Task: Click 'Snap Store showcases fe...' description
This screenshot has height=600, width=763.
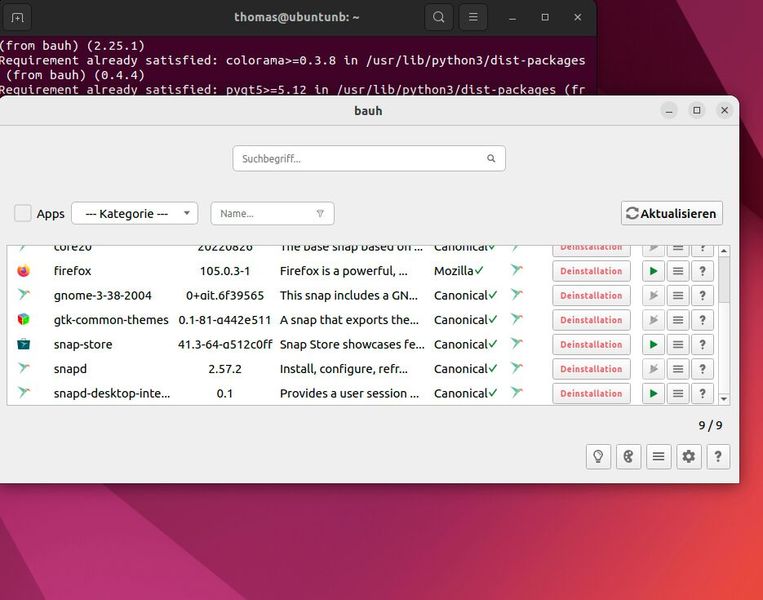Action: [352, 345]
